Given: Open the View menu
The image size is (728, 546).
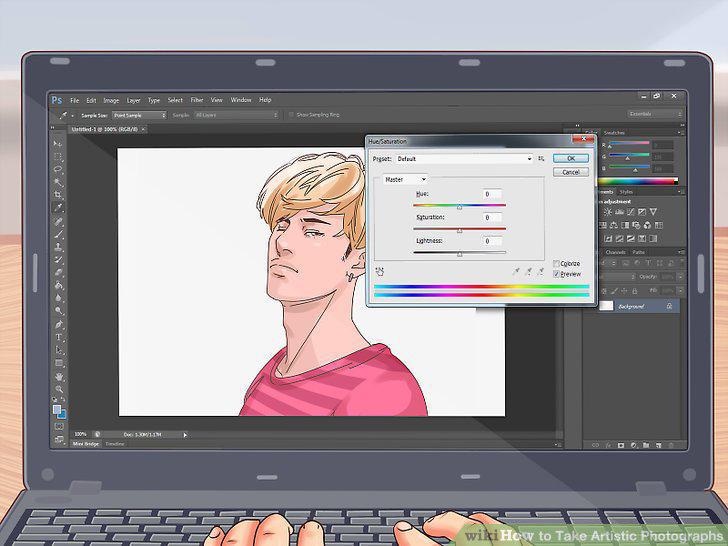Looking at the screenshot, I should (x=216, y=100).
